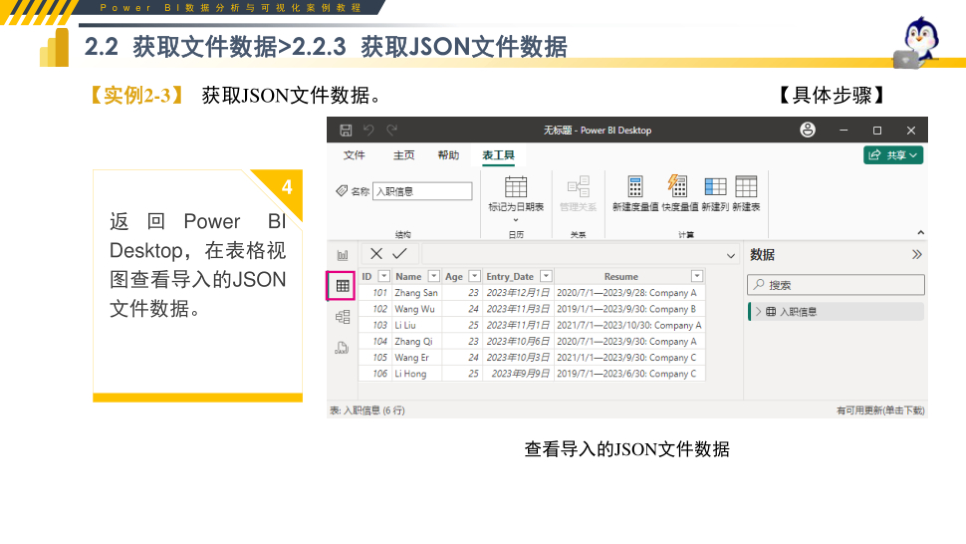
Task: Click the 搜索 search box
Action: 836,285
